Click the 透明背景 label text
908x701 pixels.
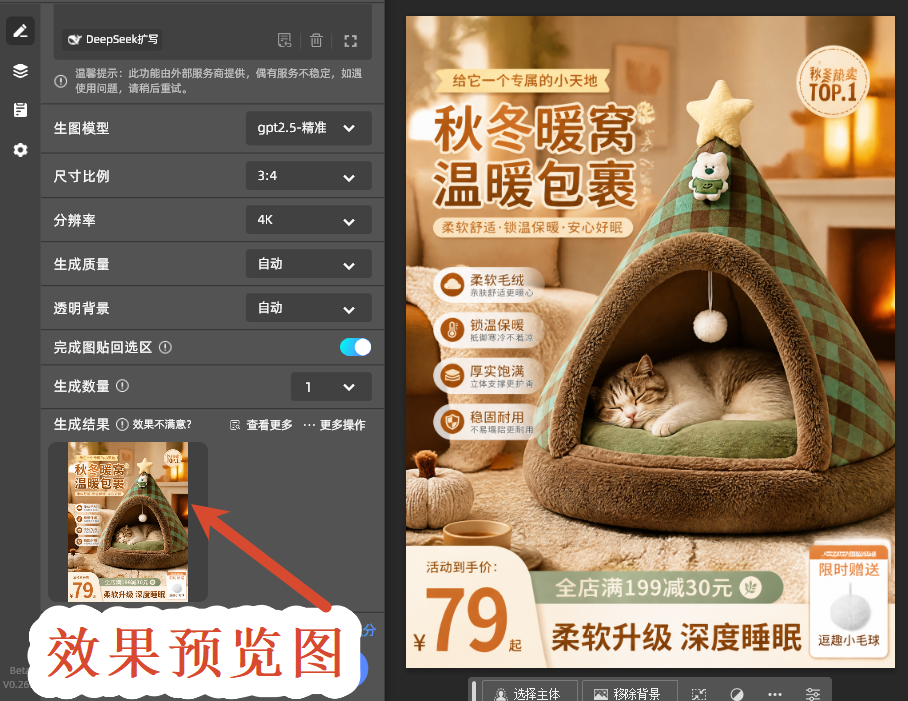point(82,308)
